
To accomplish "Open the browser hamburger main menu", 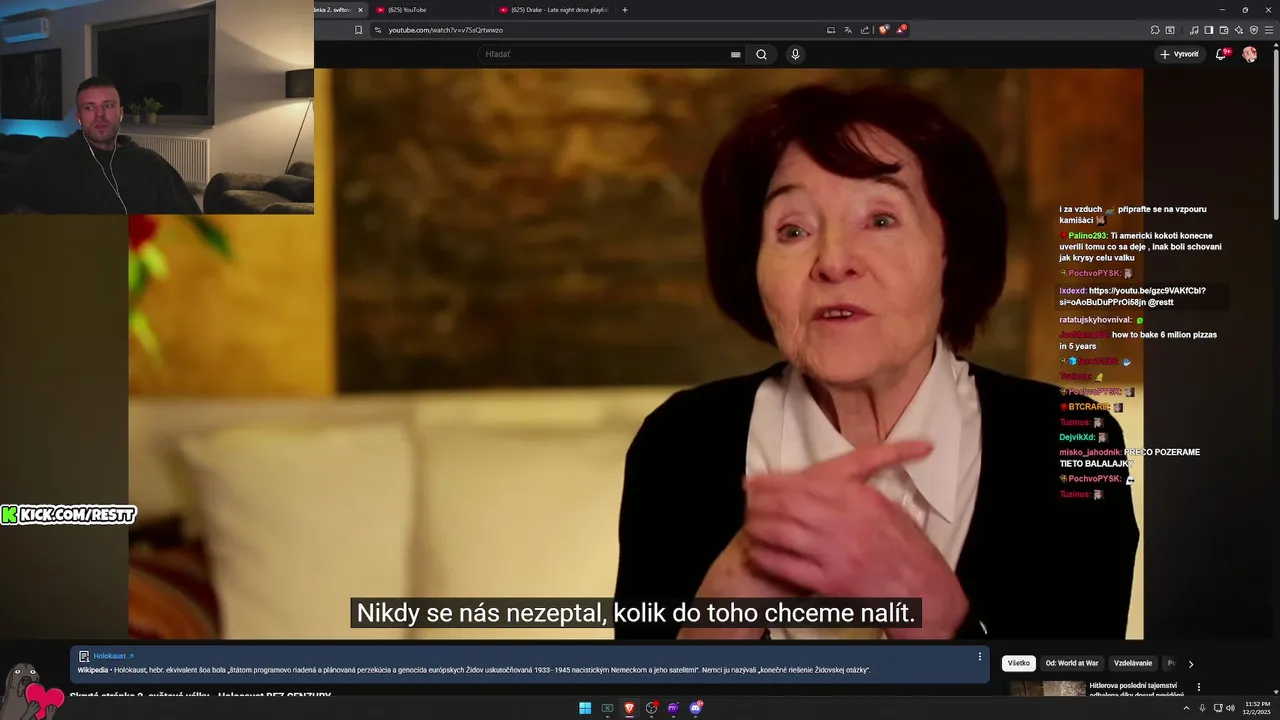I will [x=1269, y=30].
